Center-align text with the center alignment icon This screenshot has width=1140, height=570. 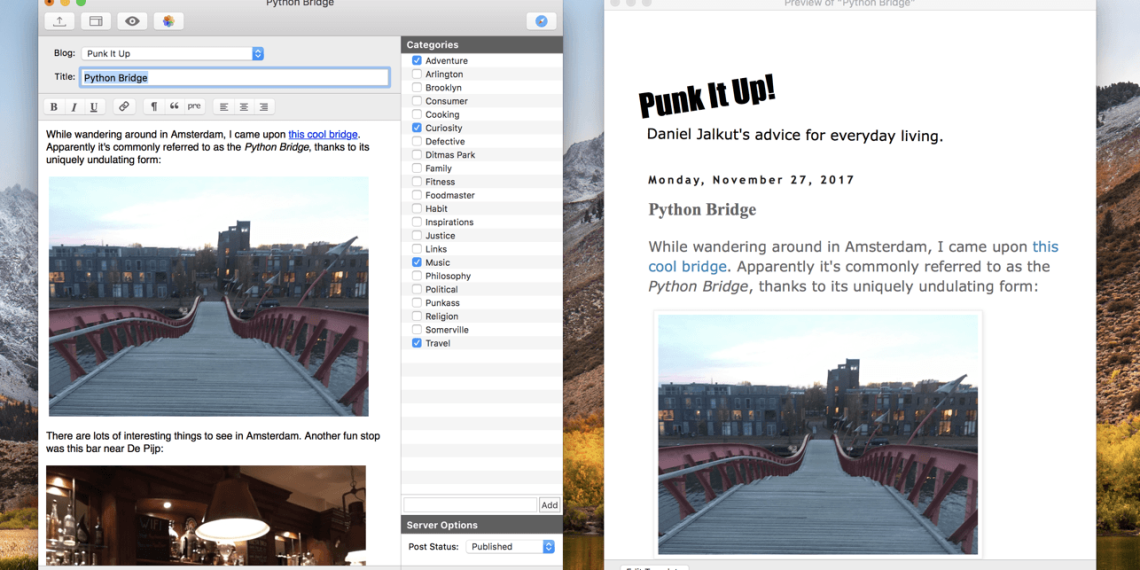244,107
